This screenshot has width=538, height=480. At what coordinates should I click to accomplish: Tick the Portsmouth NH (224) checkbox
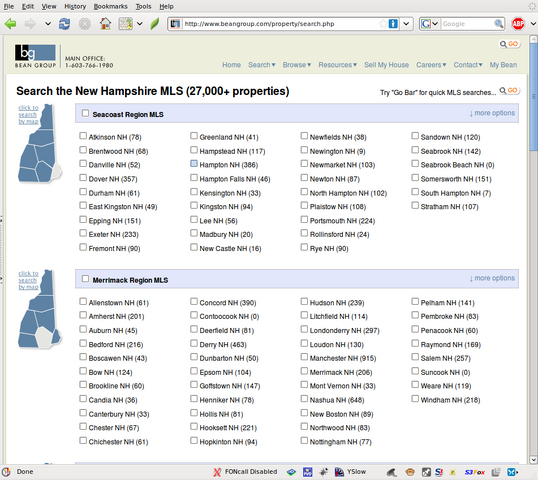pyautogui.click(x=304, y=220)
